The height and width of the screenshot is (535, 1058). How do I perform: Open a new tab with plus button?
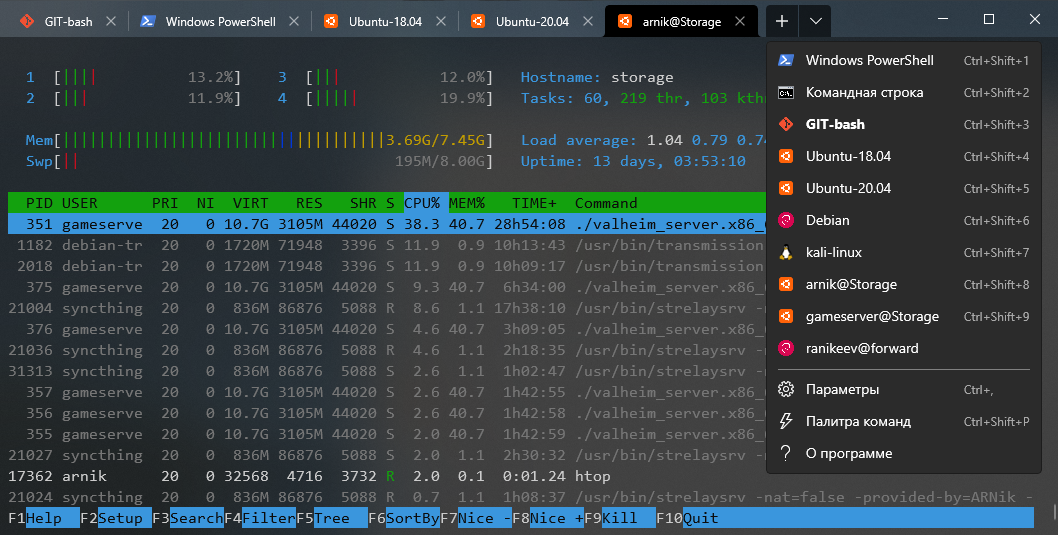tap(782, 20)
